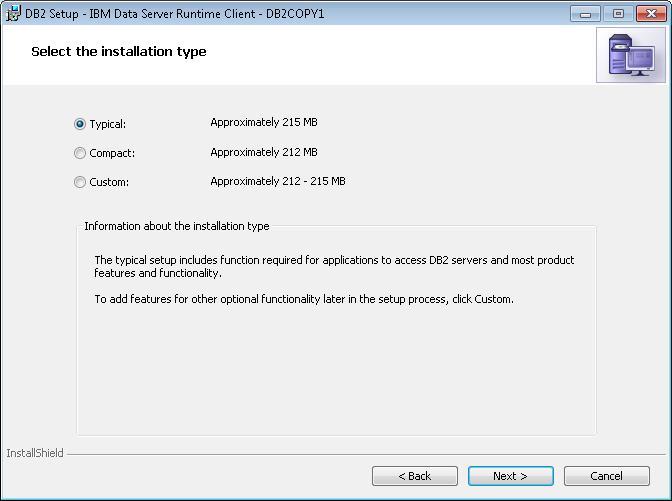
Task: Click the 'To add features' paragraph
Action: click(x=304, y=299)
